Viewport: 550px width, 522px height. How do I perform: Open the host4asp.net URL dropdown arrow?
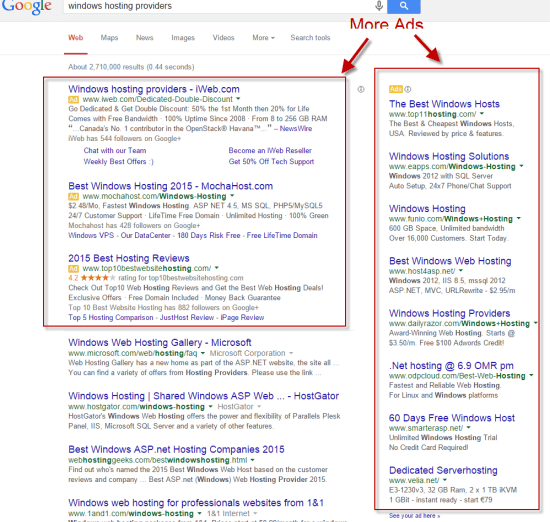[x=461, y=270]
